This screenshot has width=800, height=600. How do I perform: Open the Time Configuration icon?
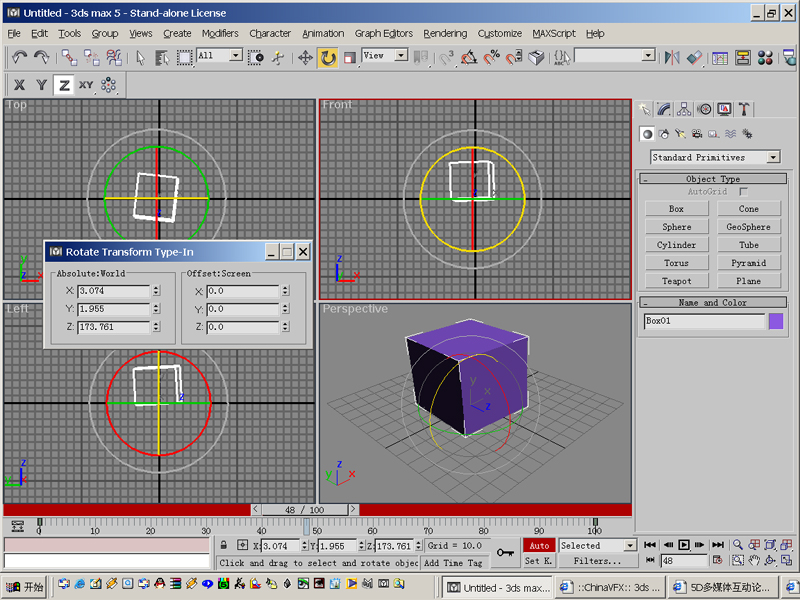[717, 560]
